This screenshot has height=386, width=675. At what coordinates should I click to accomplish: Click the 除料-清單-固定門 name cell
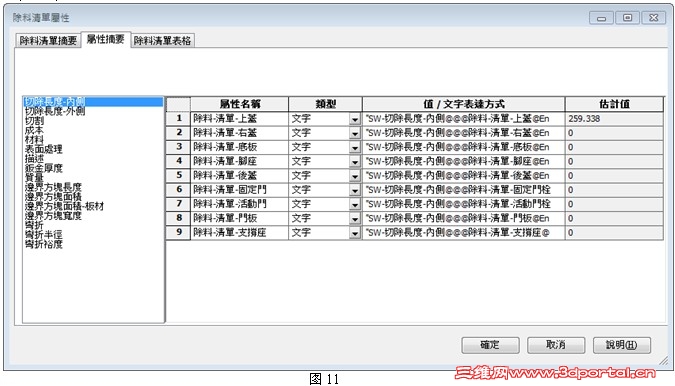(x=239, y=190)
